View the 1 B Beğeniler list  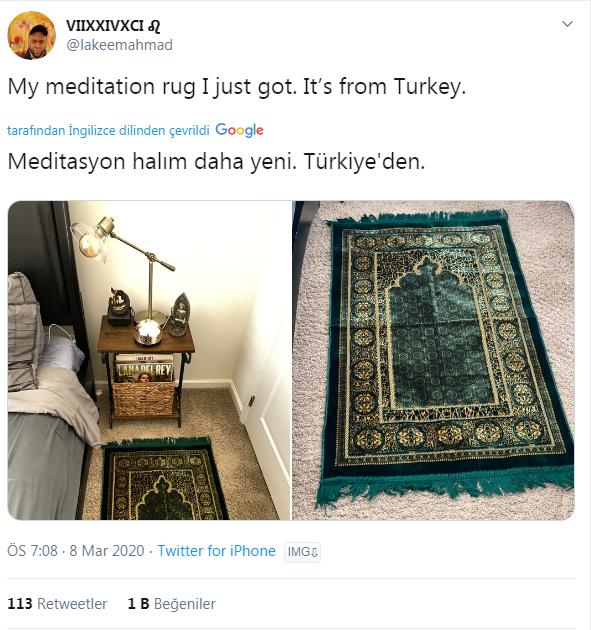click(172, 604)
